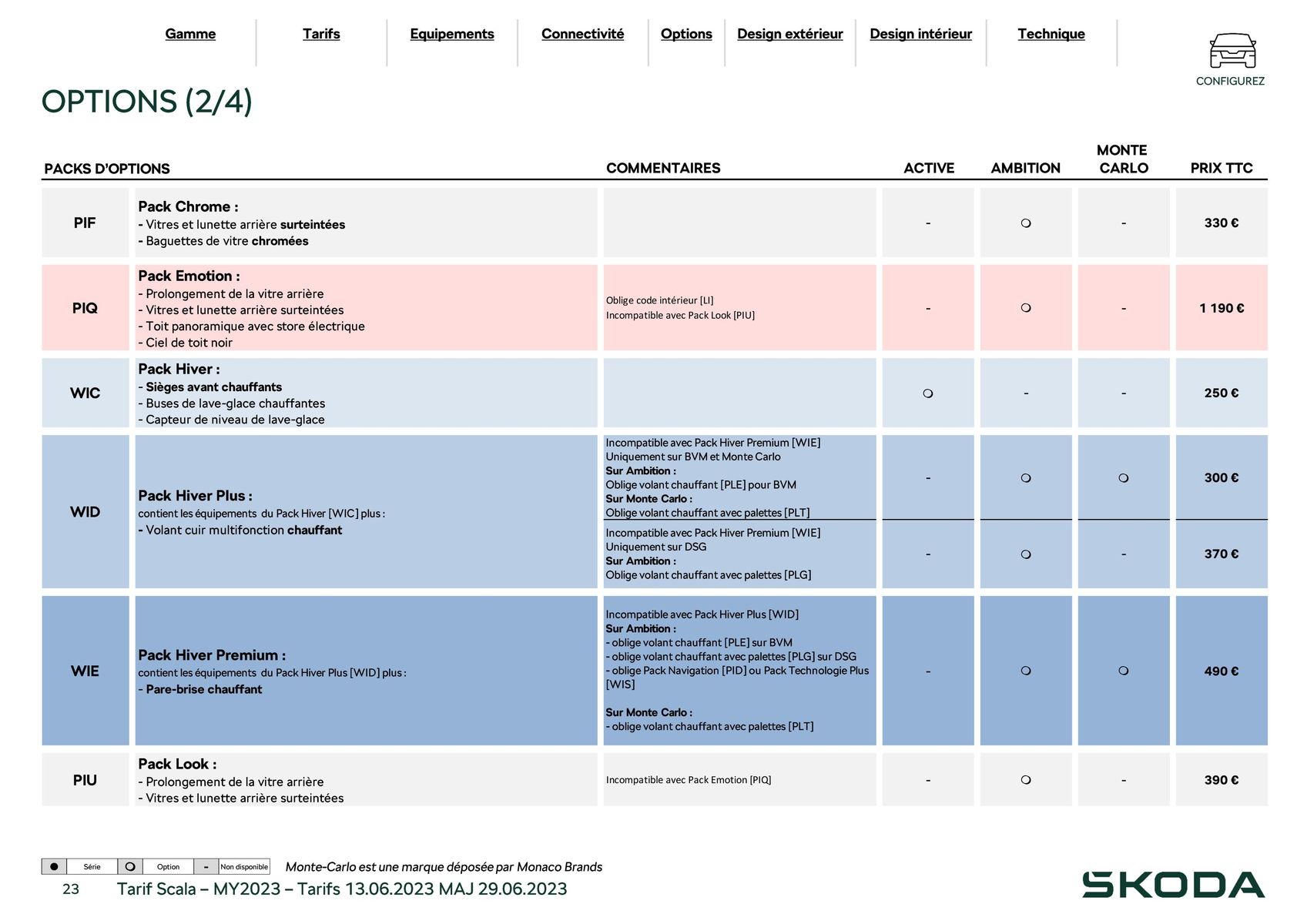The image size is (1307, 924).
Task: Click the OPTIONS (2/4) page heading
Action: coord(147,102)
